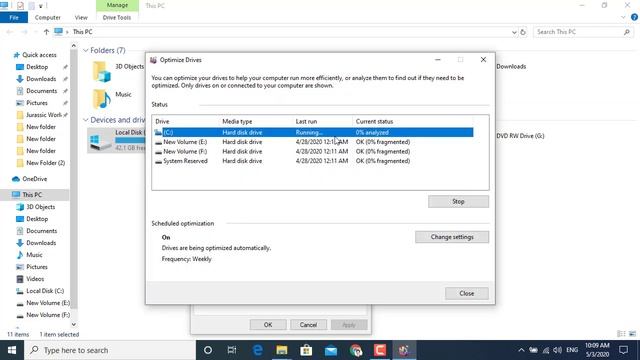The height and width of the screenshot is (360, 640).
Task: Open Music under This PC sidebar
Action: pos(34,255)
